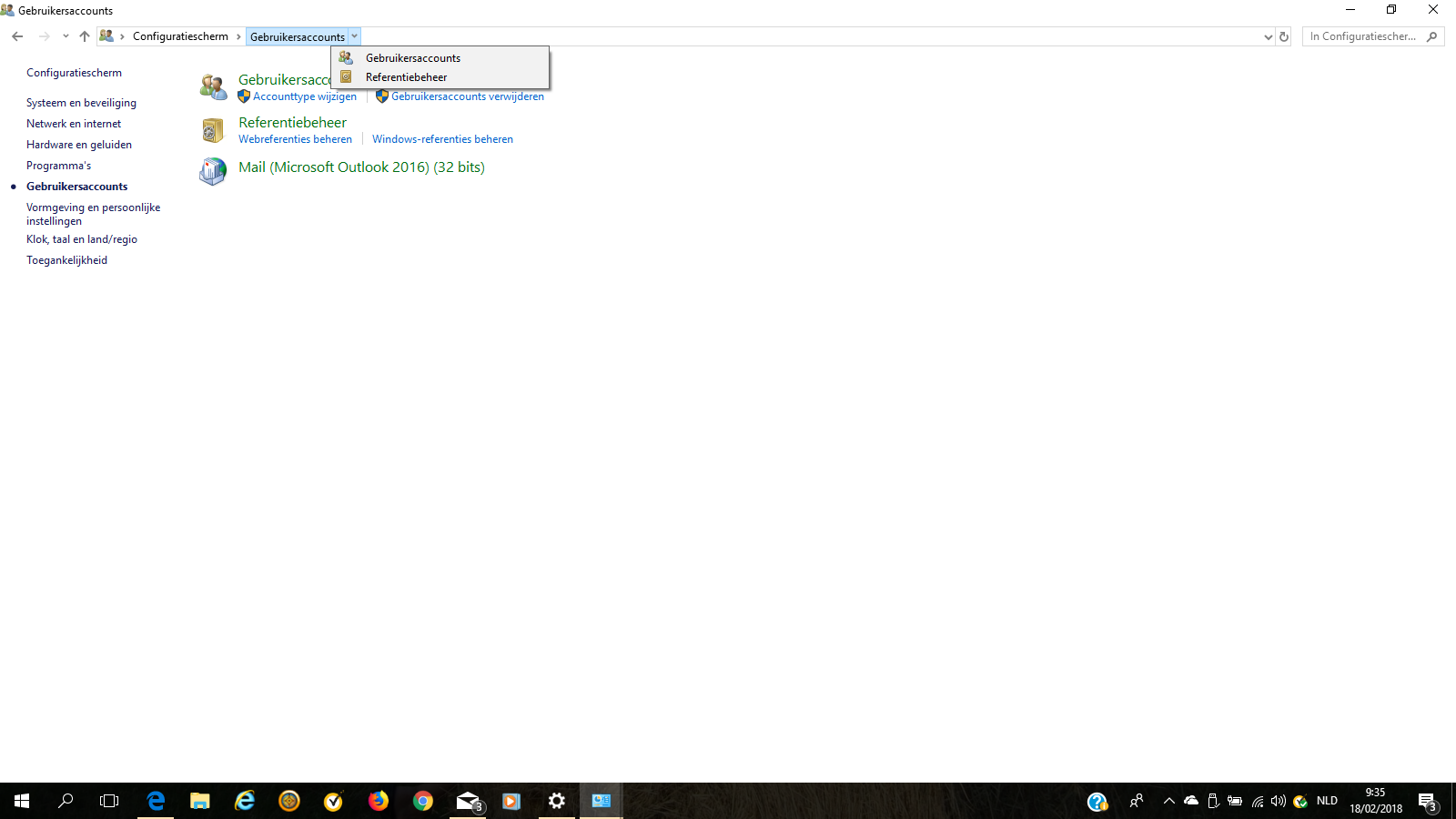1456x819 pixels.
Task: Go to Configuratiescherm home in sidebar
Action: point(74,73)
